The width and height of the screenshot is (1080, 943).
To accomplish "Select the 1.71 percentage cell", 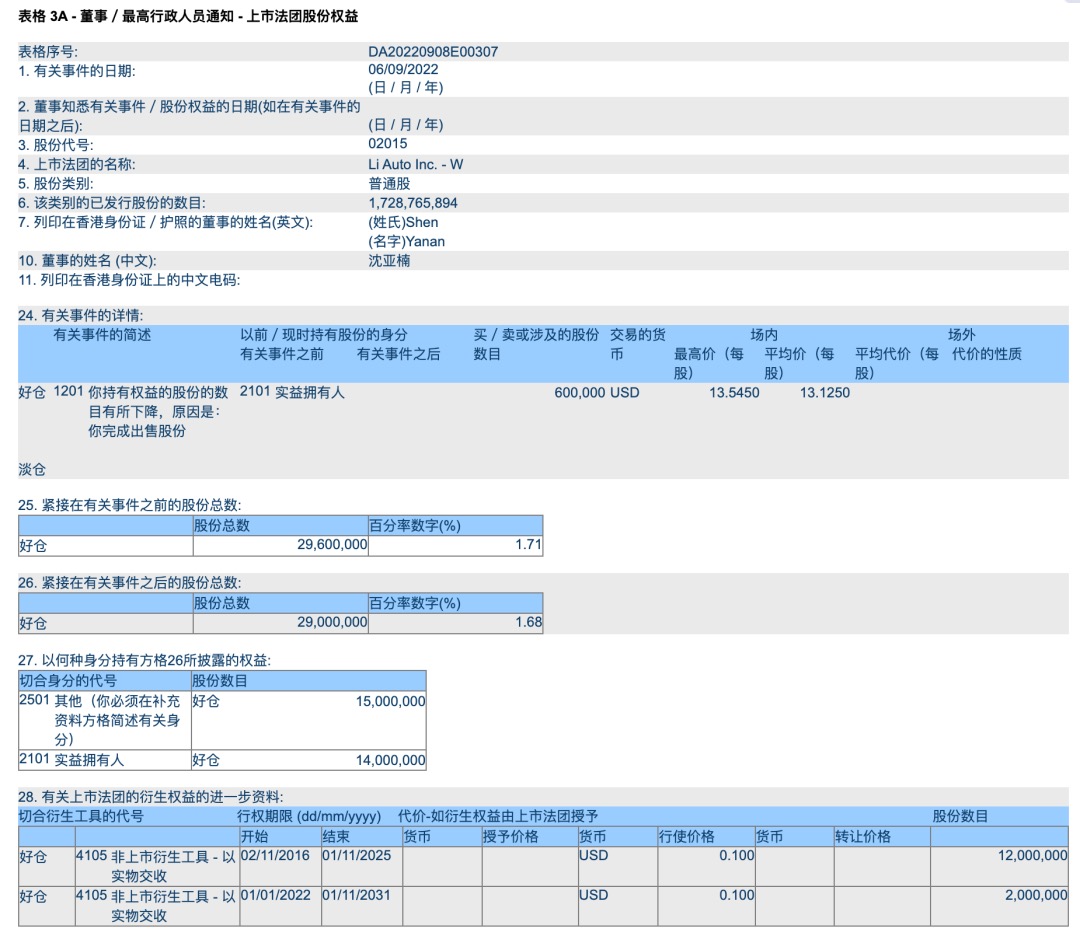I will point(528,545).
